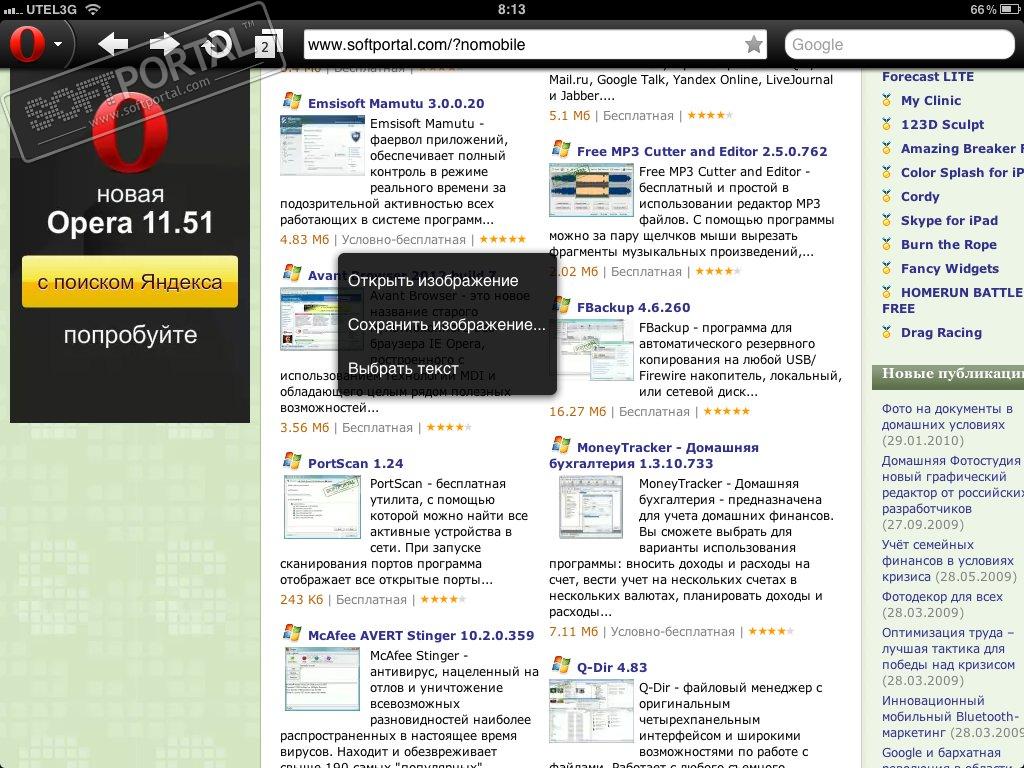Click the 'с поиском Яндекса' yellow button
Image resolution: width=1024 pixels, height=768 pixels.
[x=130, y=281]
